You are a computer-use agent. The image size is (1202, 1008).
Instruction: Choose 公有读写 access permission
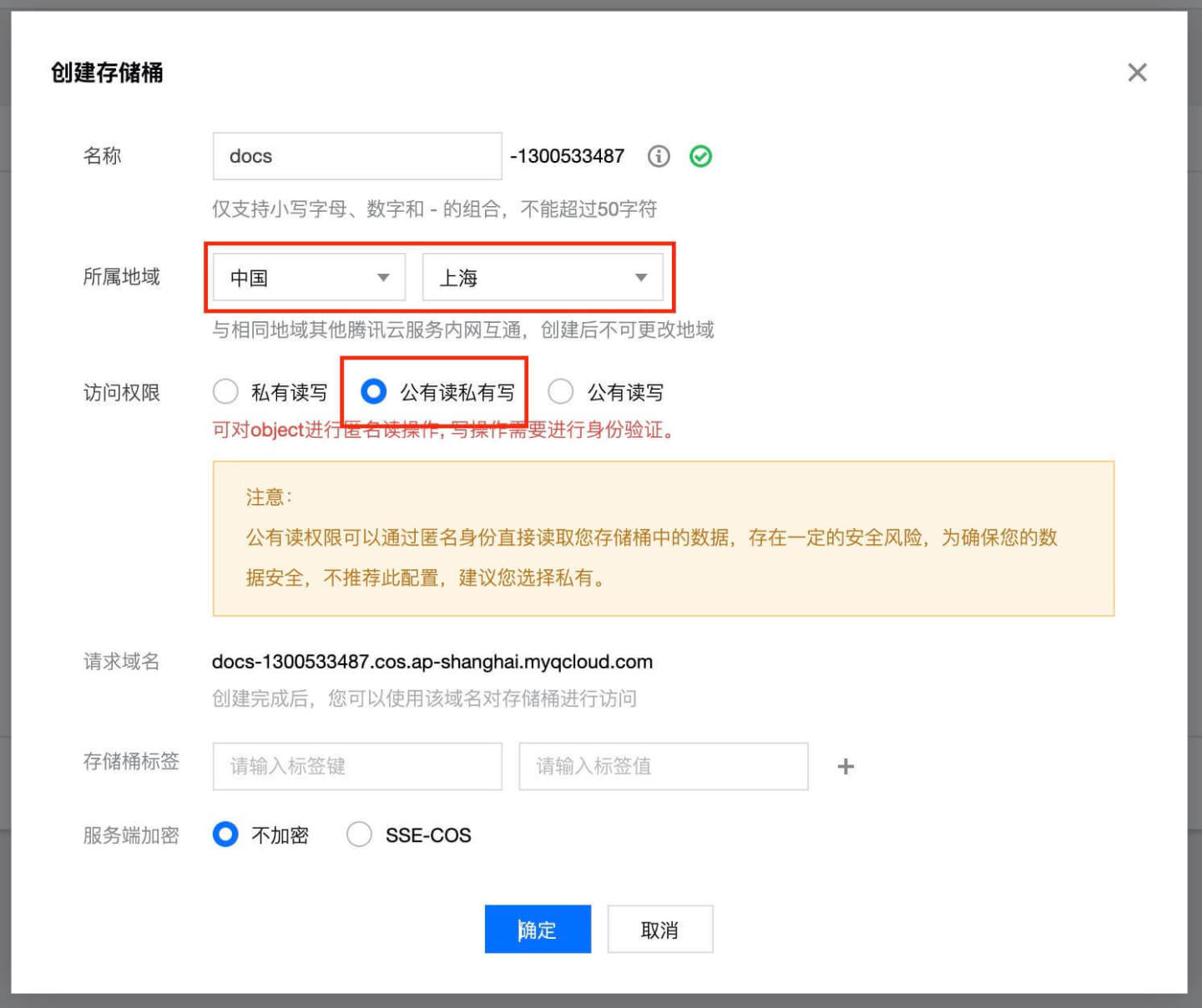pyautogui.click(x=560, y=391)
